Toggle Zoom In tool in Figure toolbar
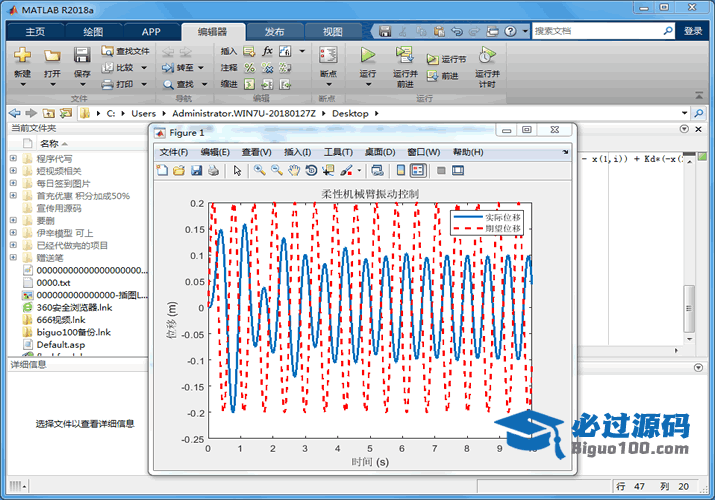715x500 pixels. click(x=259, y=170)
